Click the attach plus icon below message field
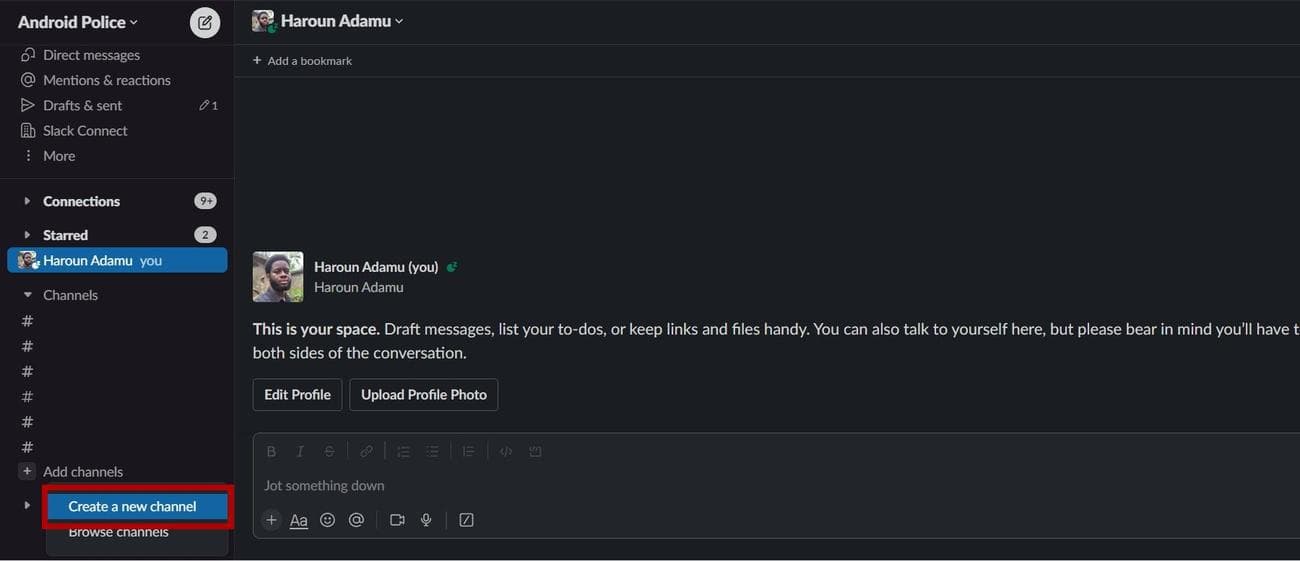 point(271,520)
